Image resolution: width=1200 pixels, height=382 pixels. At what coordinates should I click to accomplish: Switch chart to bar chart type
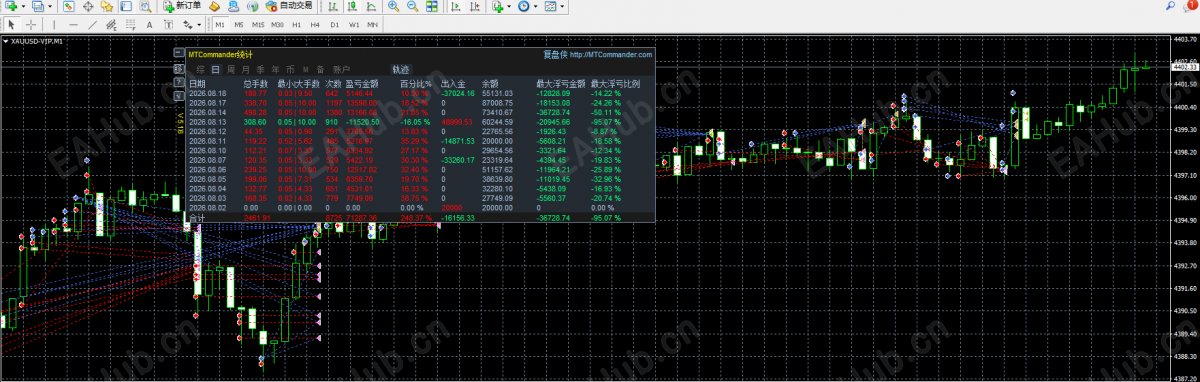click(333, 7)
